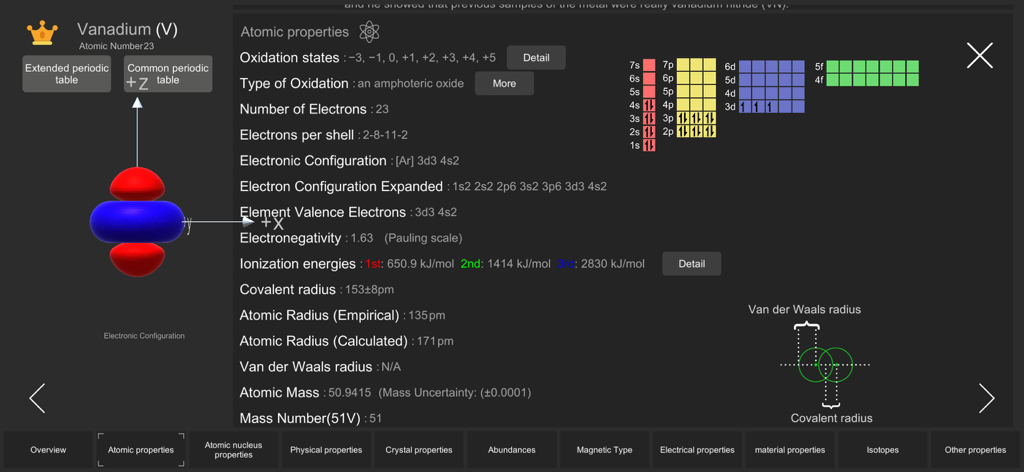Click 'an amphoteric oxide' text

411,84
